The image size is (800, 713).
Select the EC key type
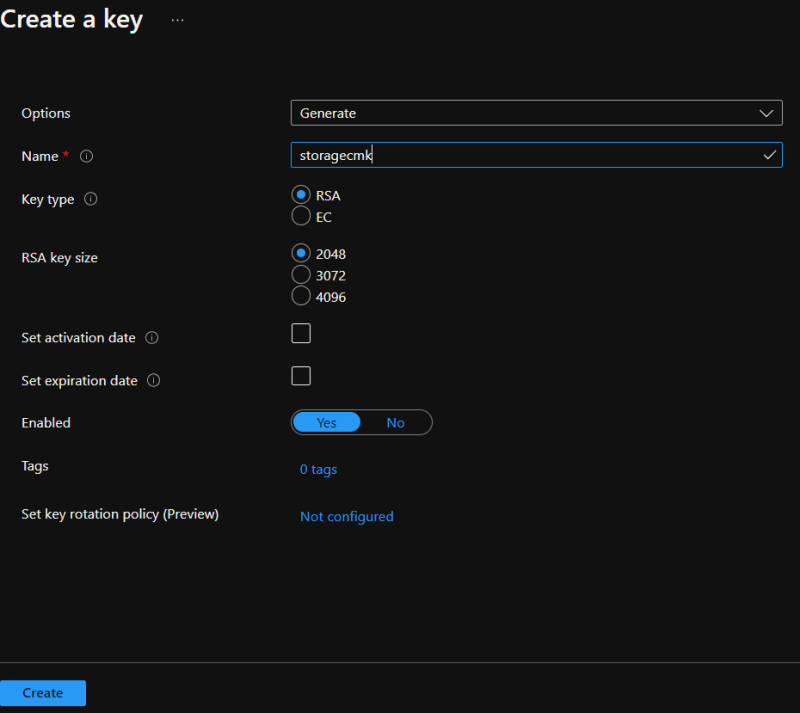click(301, 216)
